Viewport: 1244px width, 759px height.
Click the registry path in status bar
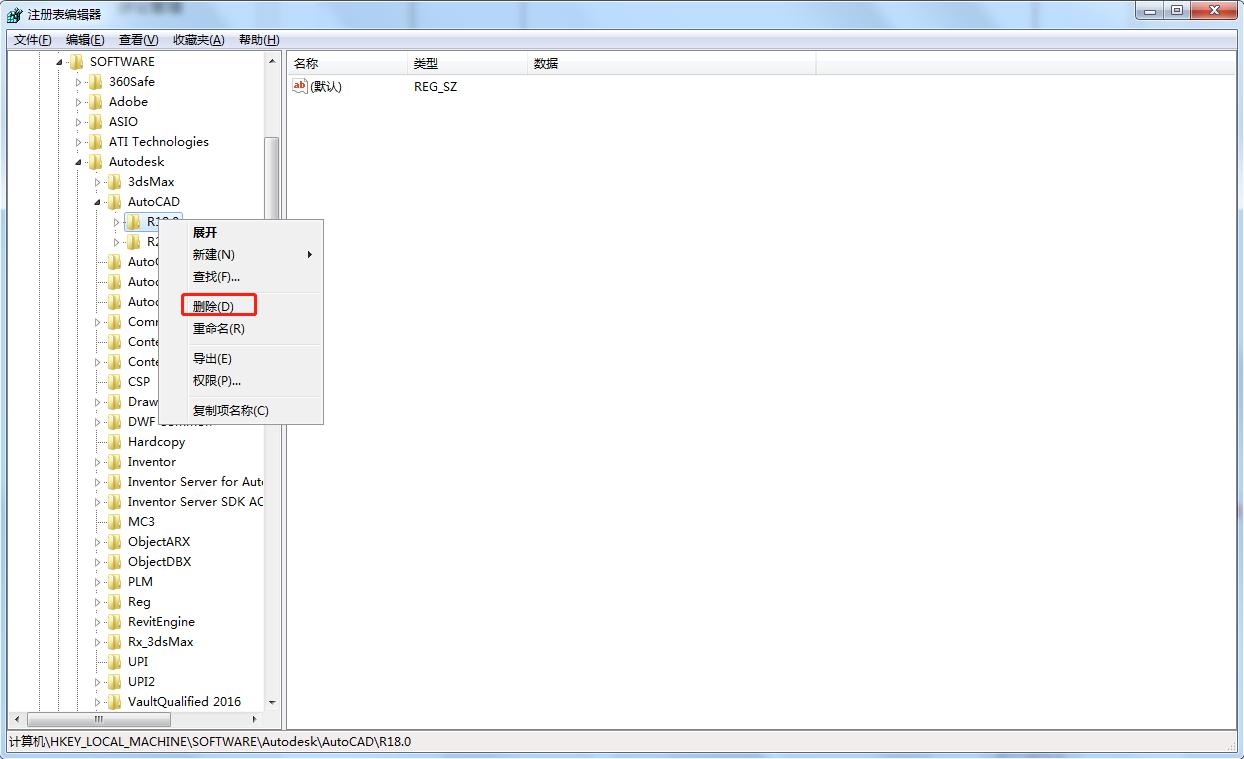click(x=210, y=742)
